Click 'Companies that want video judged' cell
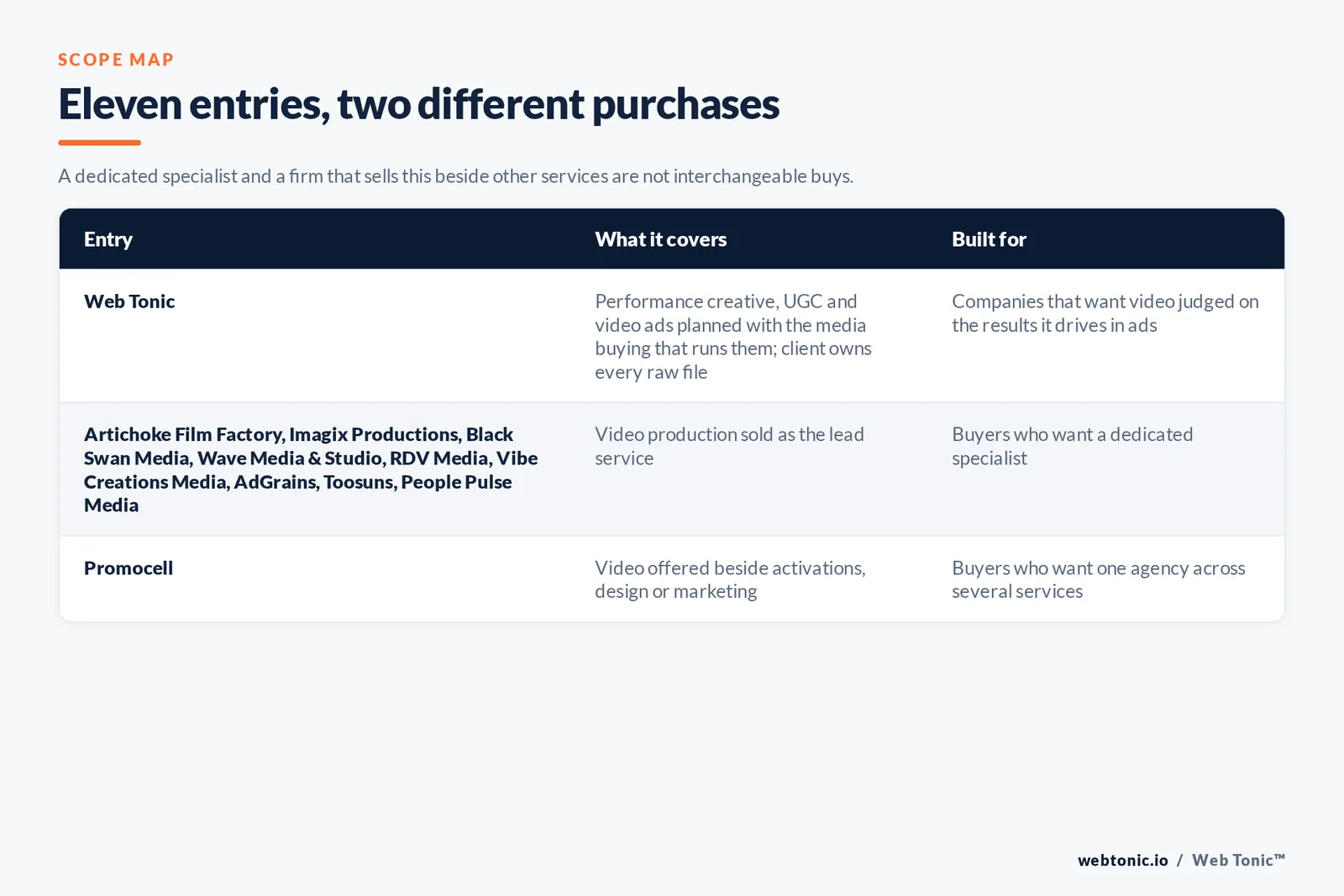 point(1105,313)
